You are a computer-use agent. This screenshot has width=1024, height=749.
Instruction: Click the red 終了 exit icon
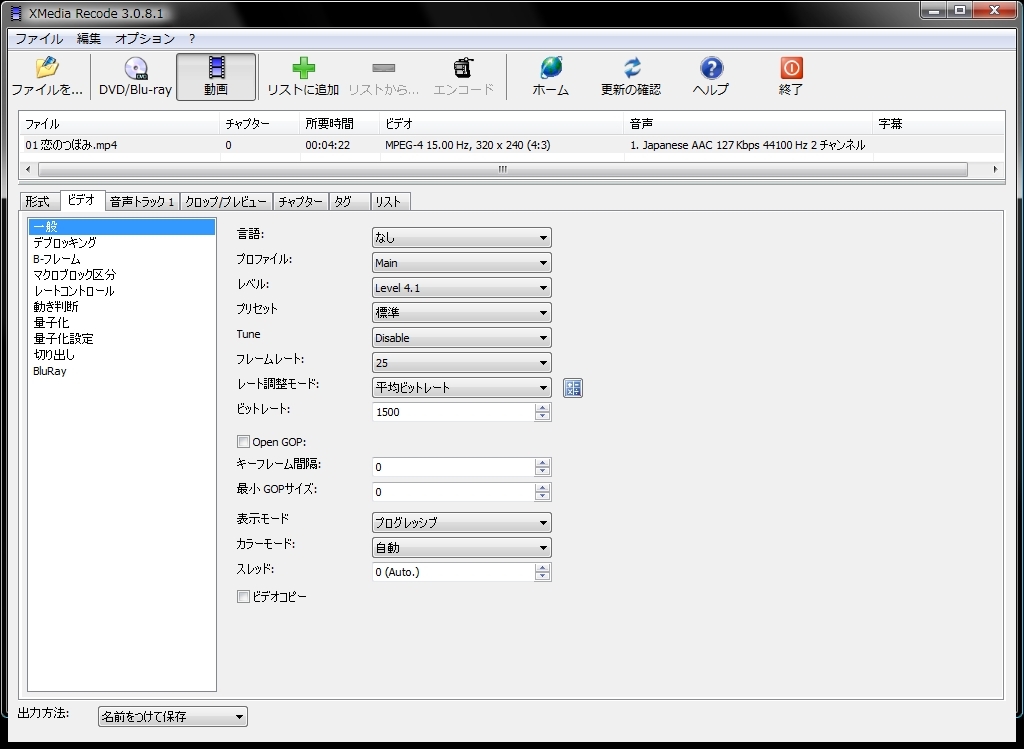tap(791, 69)
